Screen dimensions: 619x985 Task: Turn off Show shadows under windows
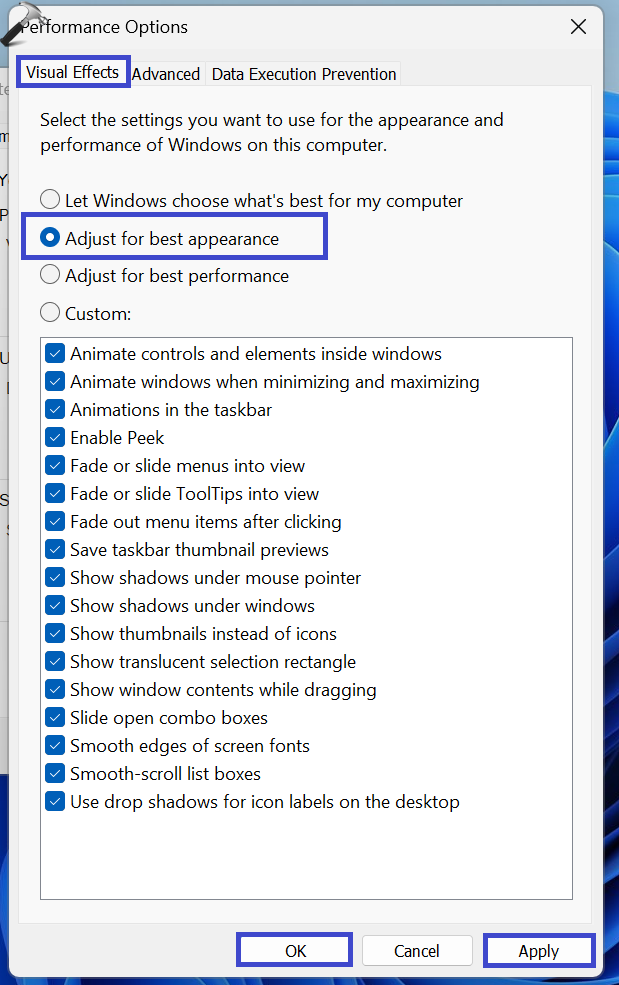55,606
